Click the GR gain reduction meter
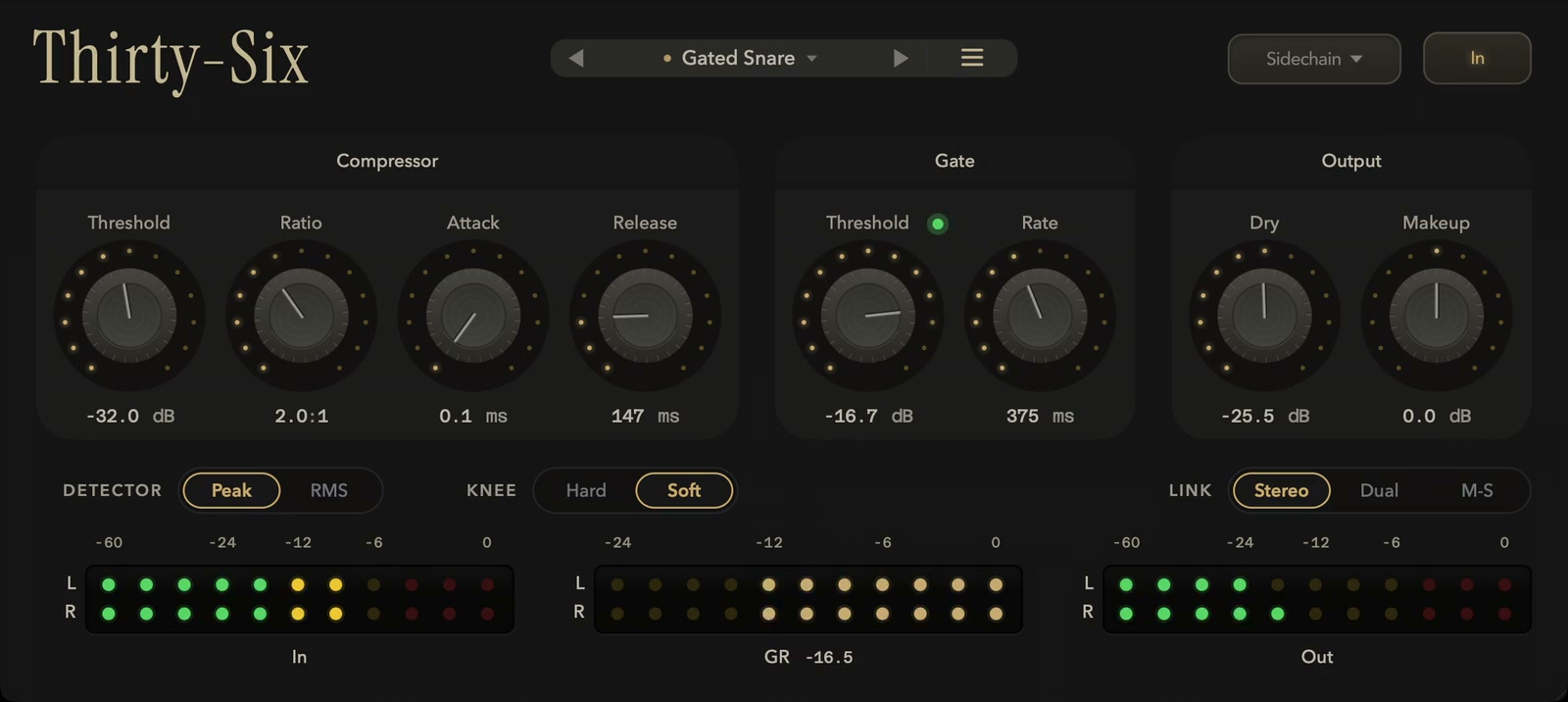 pyautogui.click(x=808, y=599)
